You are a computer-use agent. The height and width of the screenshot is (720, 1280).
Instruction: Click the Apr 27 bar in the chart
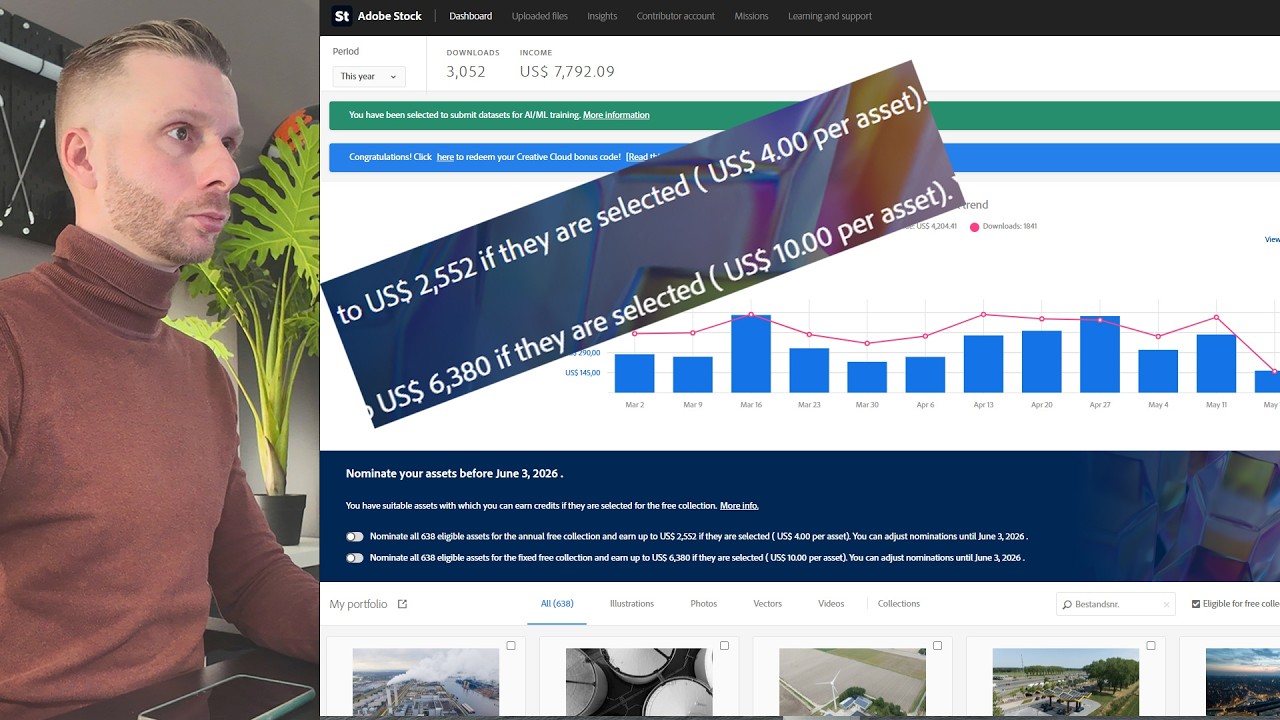1100,355
